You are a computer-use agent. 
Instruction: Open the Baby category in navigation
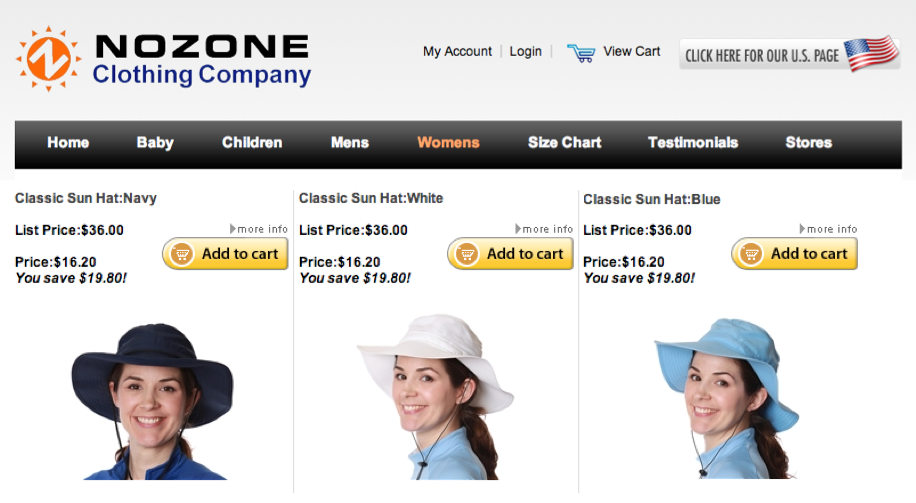click(x=155, y=143)
